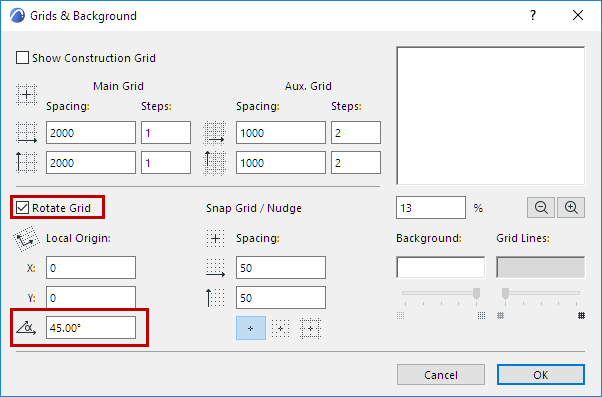This screenshot has height=397, width=602.
Task: Click the Background intensity slider handle
Action: click(x=476, y=294)
